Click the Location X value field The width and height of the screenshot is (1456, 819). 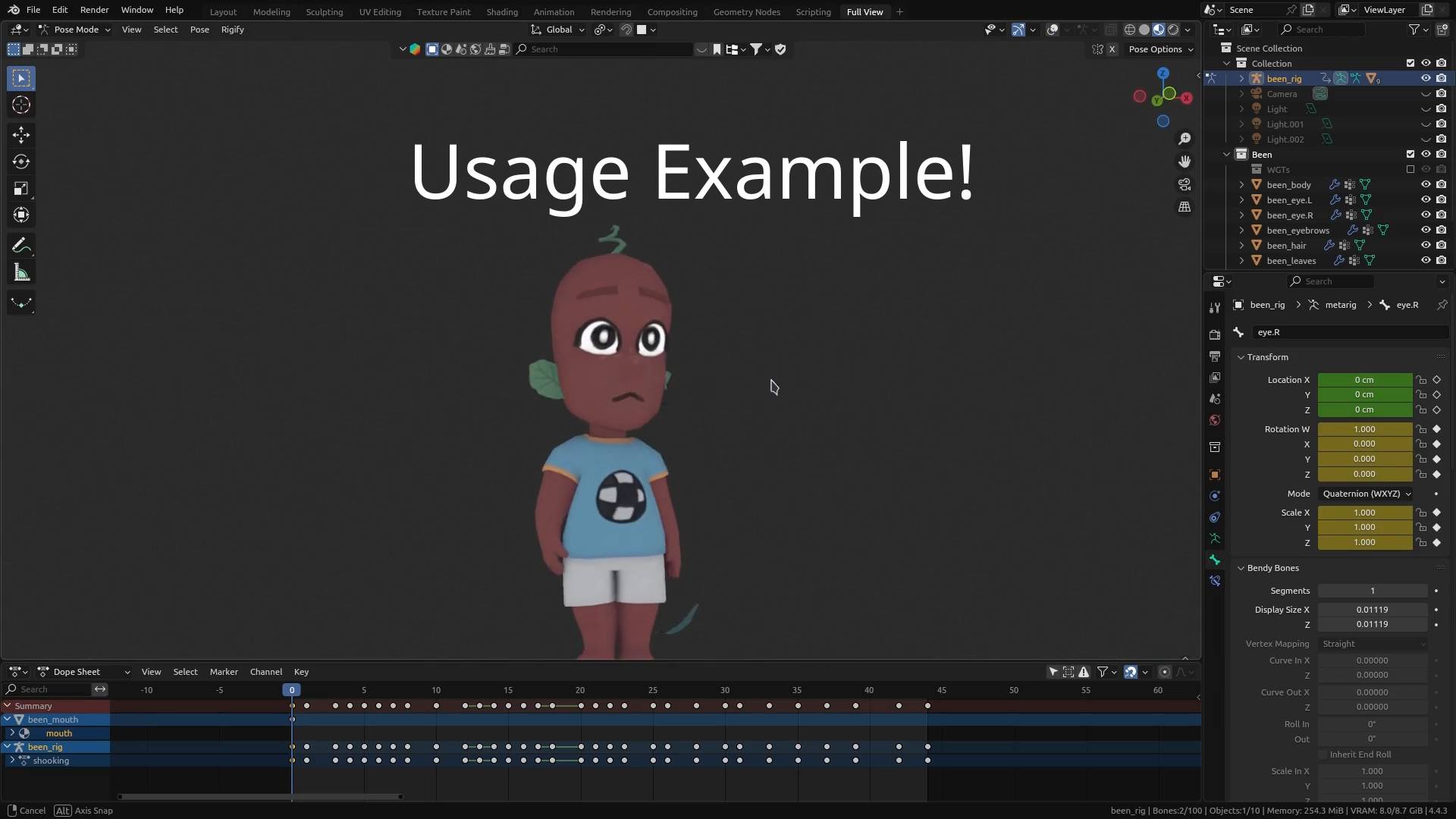(x=1364, y=380)
